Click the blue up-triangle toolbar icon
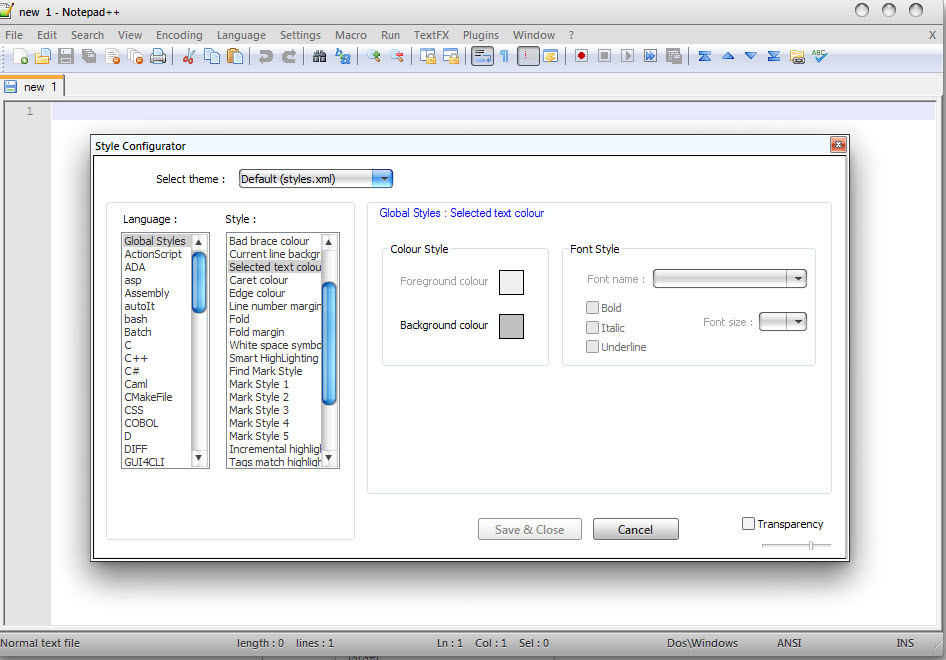Image resolution: width=946 pixels, height=660 pixels. pos(728,56)
